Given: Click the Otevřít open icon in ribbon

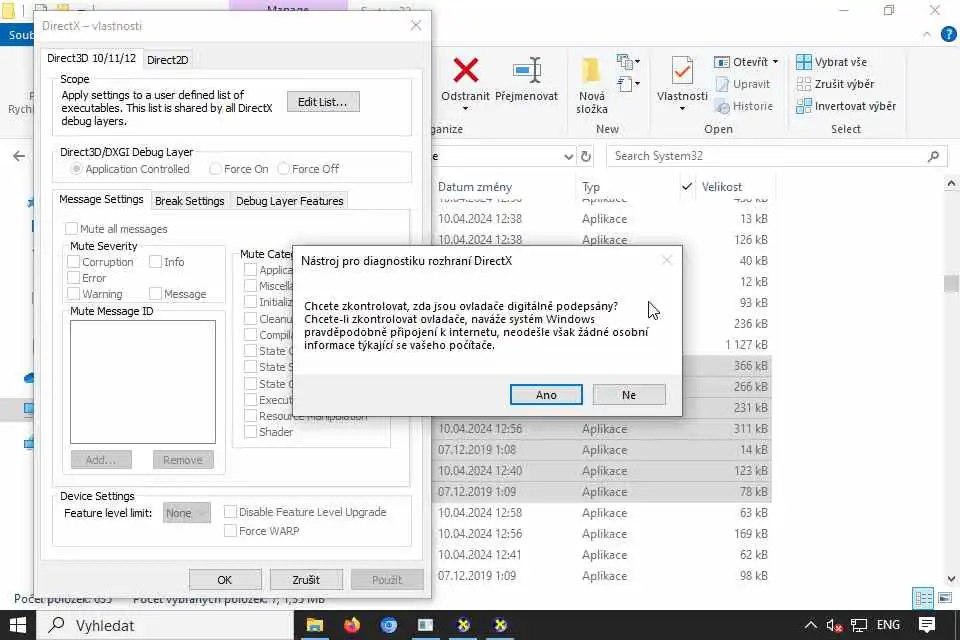Looking at the screenshot, I should (x=722, y=62).
